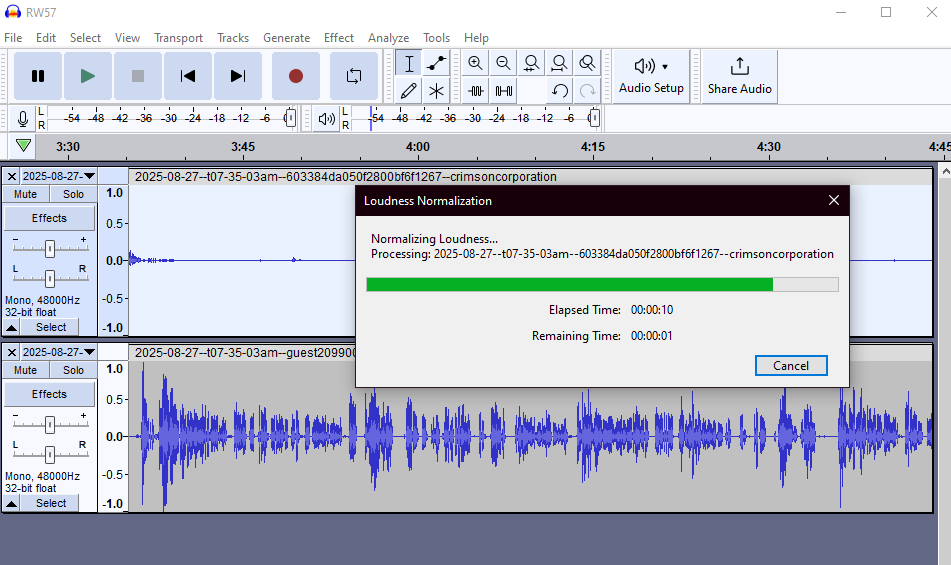
Task: Fit project to width zoom icon
Action: 559,63
